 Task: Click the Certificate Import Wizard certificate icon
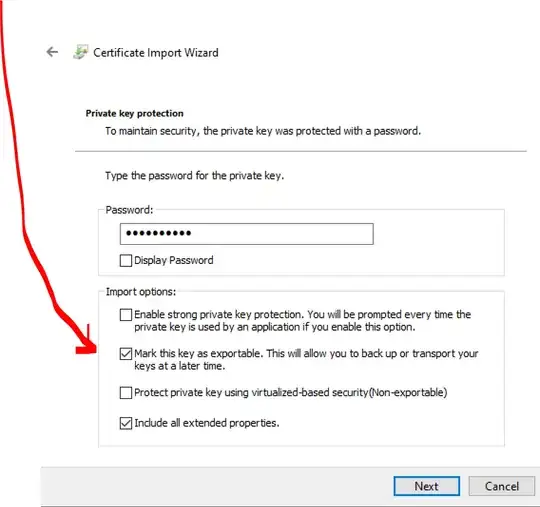tap(81, 52)
